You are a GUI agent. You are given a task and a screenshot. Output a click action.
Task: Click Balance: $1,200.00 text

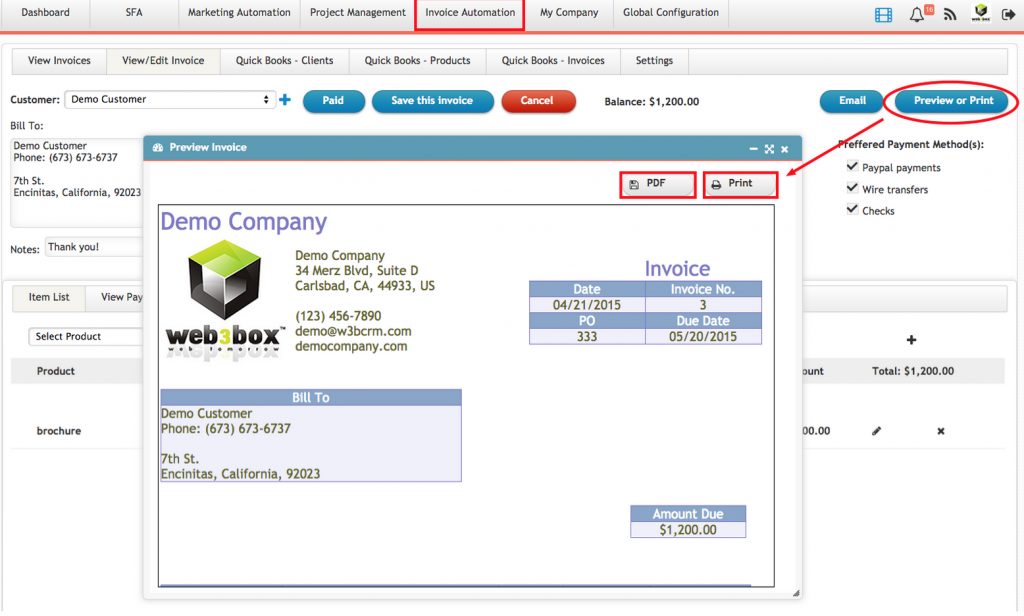[x=652, y=102]
